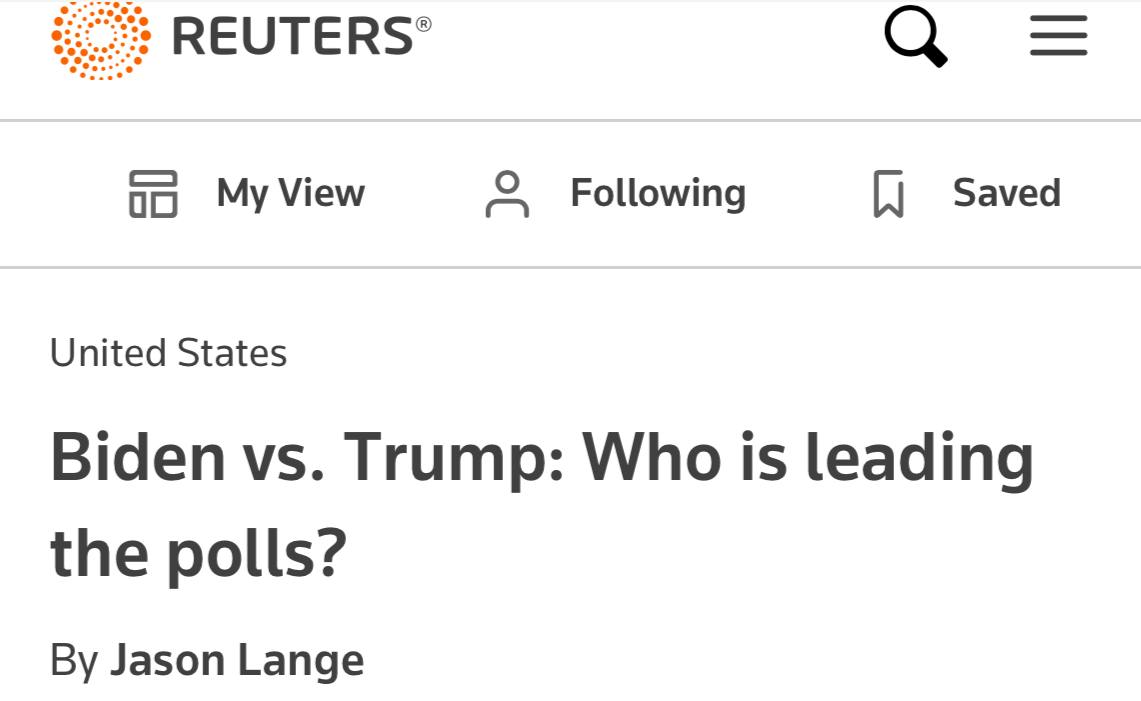Click "polls?" on the headline's second line
Screen dimensions: 1141x701
click(256, 553)
